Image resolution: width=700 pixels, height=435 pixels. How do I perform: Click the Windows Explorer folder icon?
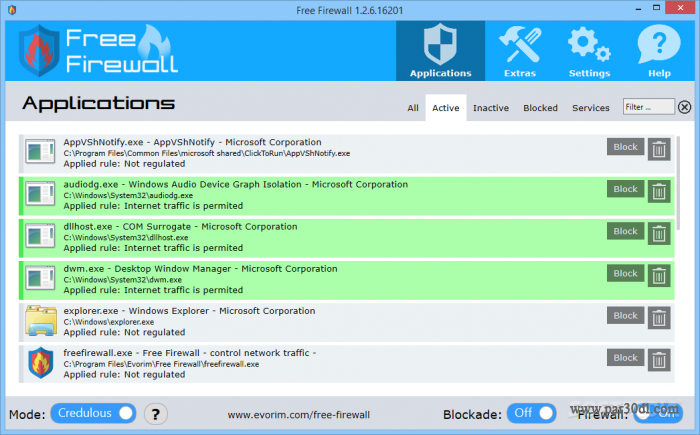tap(41, 320)
